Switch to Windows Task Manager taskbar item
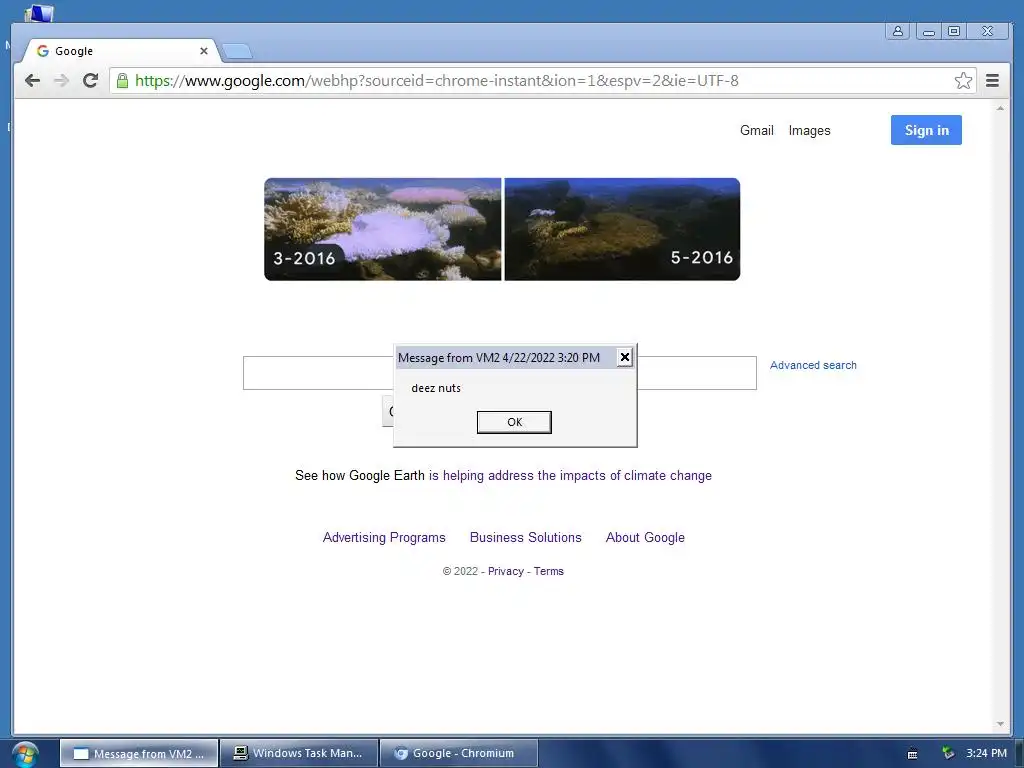The image size is (1024, 768). 299,754
